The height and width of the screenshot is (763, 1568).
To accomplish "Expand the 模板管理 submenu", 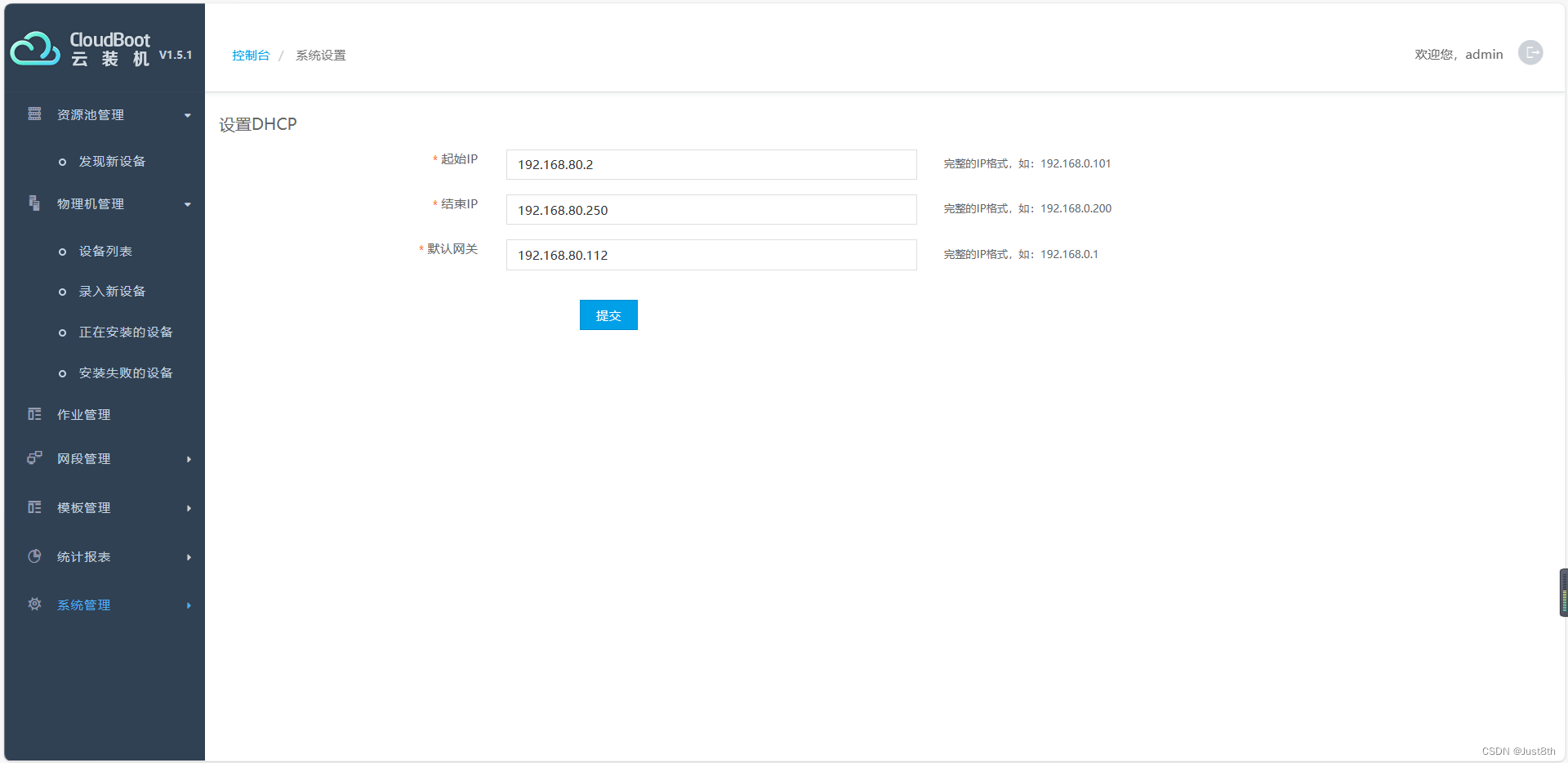I will click(x=189, y=507).
